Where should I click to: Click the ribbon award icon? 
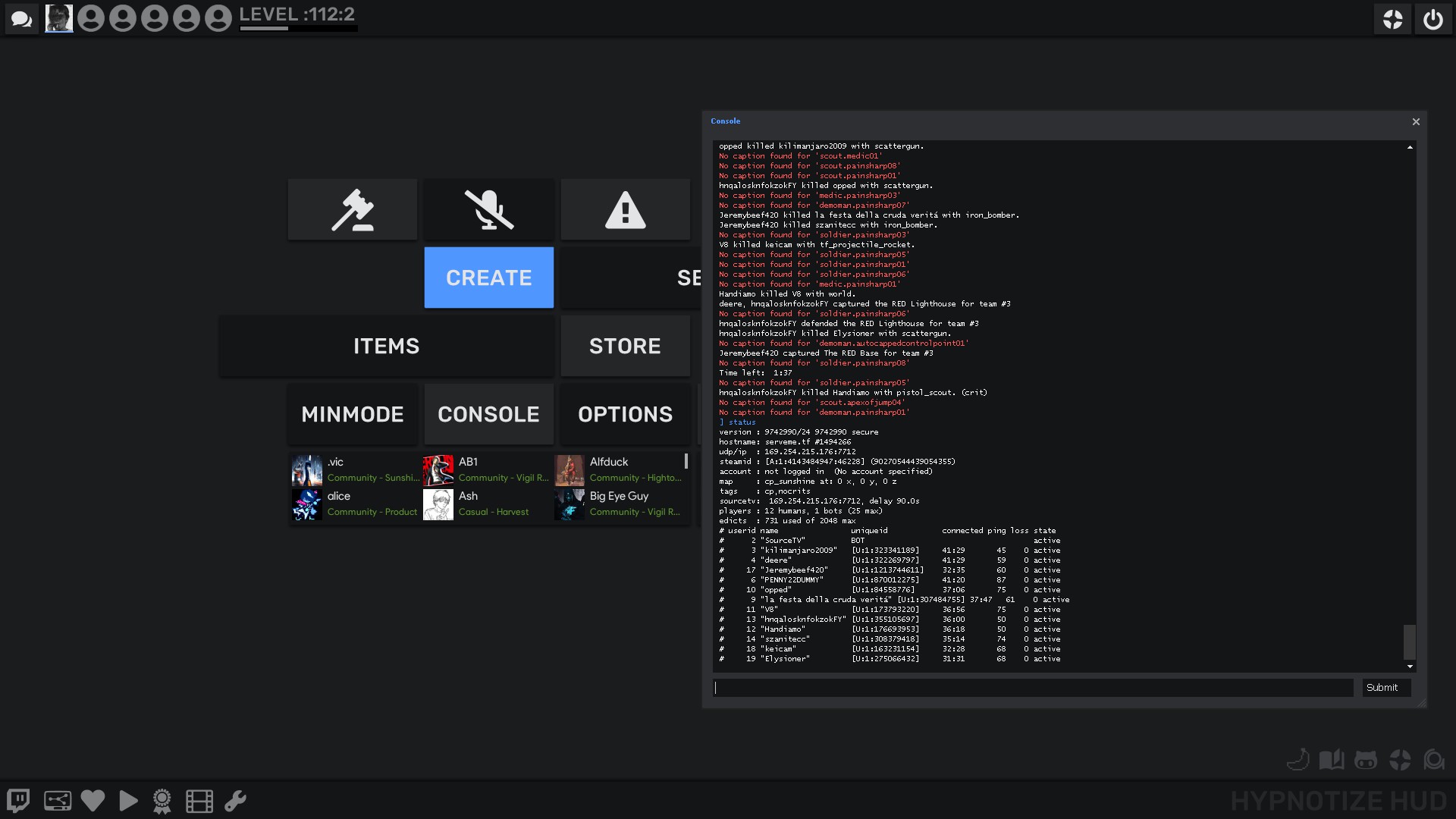(x=162, y=801)
